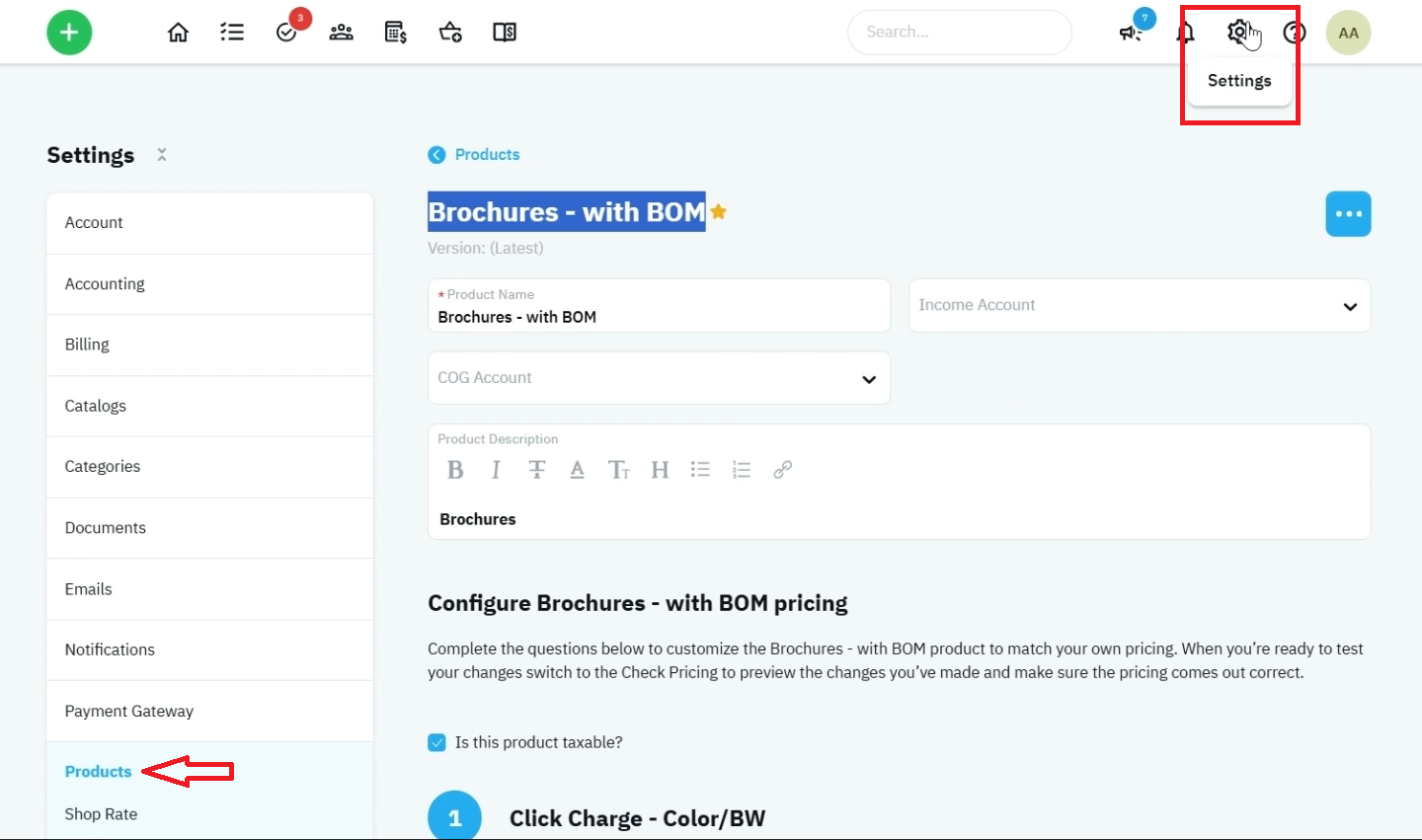Screen dimensions: 1422x840
Task: Open the help question mark icon
Action: [1295, 33]
